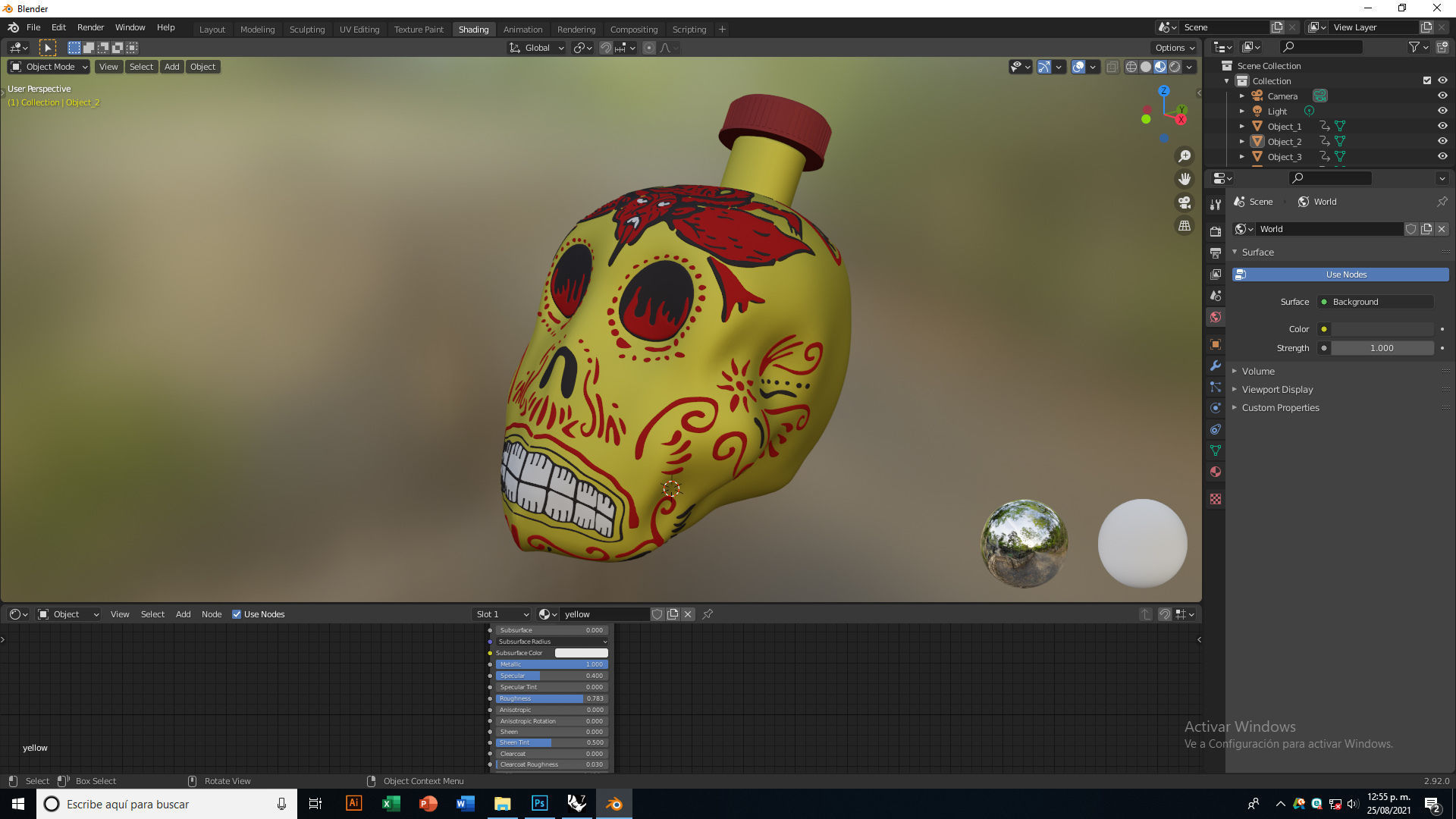1456x819 pixels.
Task: Switch to the Texture Paint workspace tab
Action: [x=419, y=30]
